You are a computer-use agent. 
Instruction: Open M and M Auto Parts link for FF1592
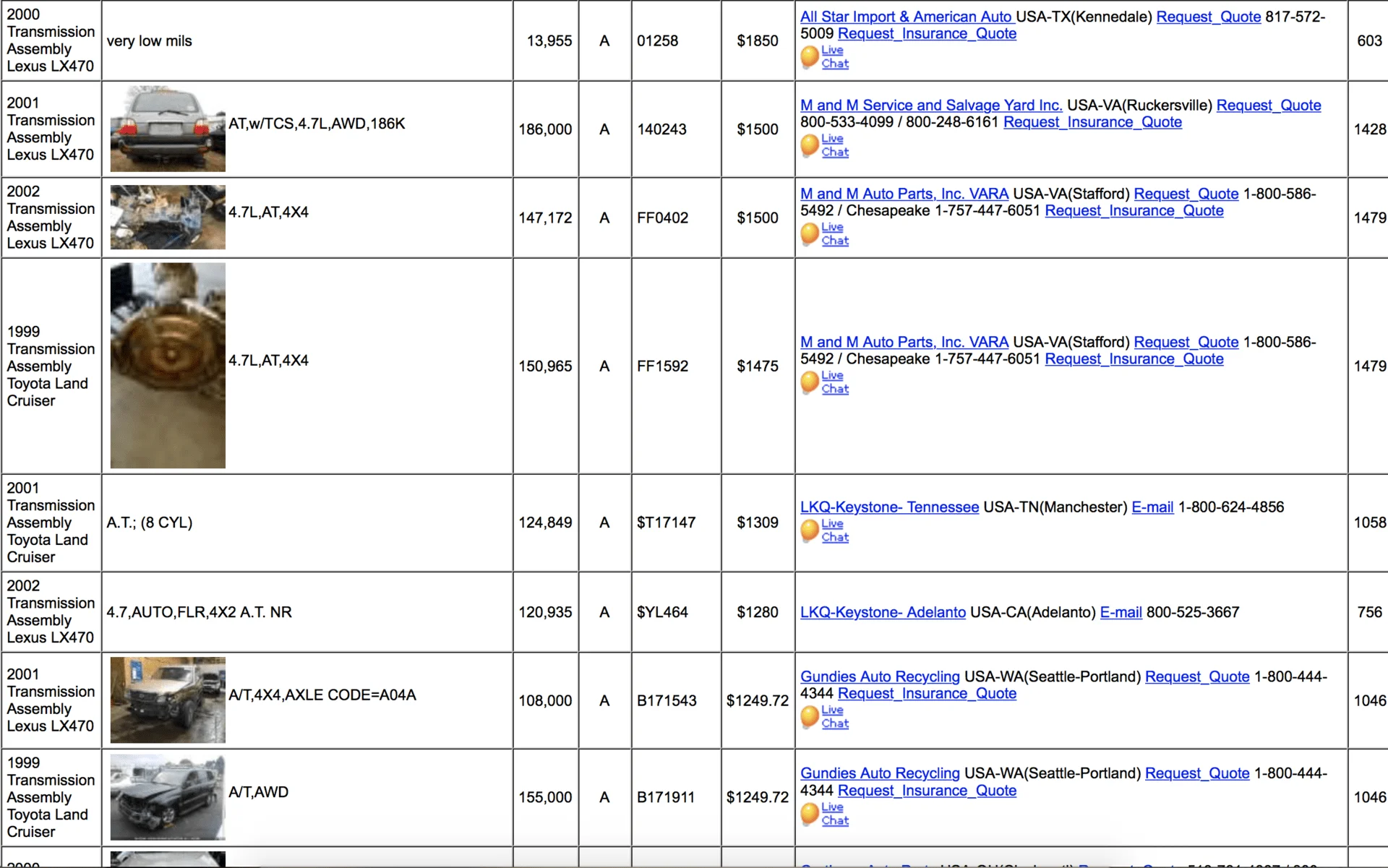click(x=904, y=342)
